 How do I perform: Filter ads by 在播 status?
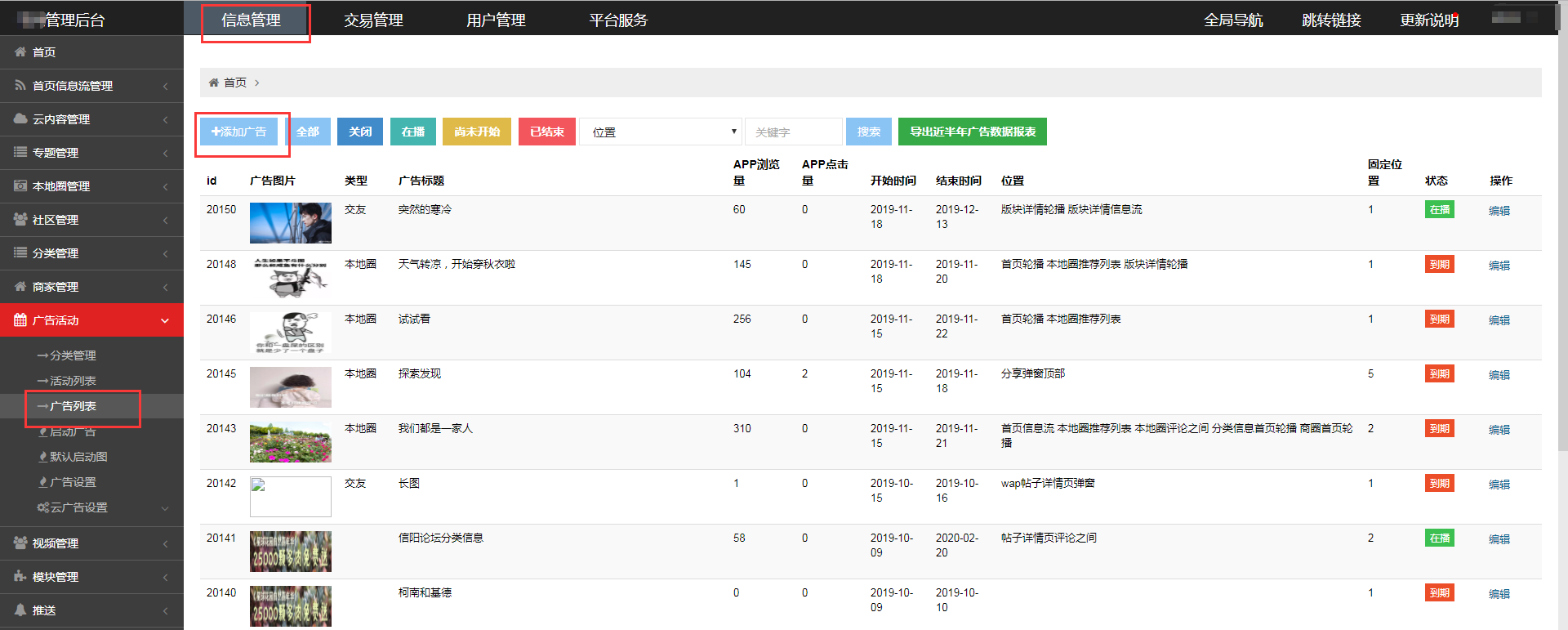point(413,132)
